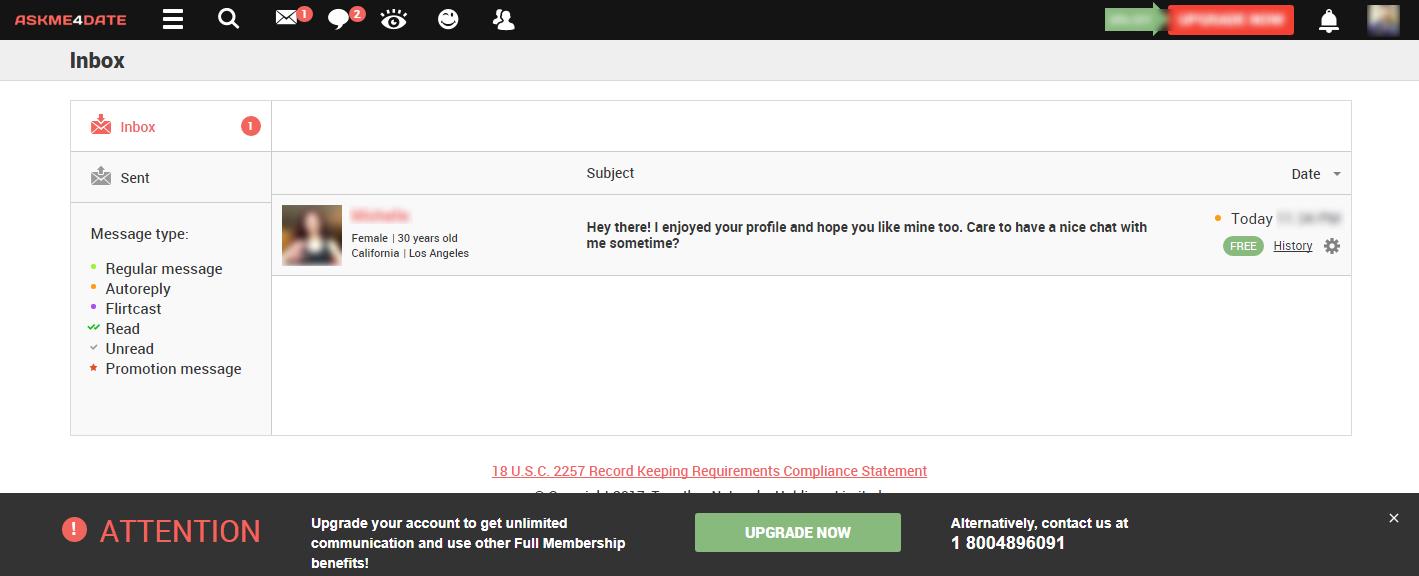Click the red upgrade button in header

[1230, 20]
